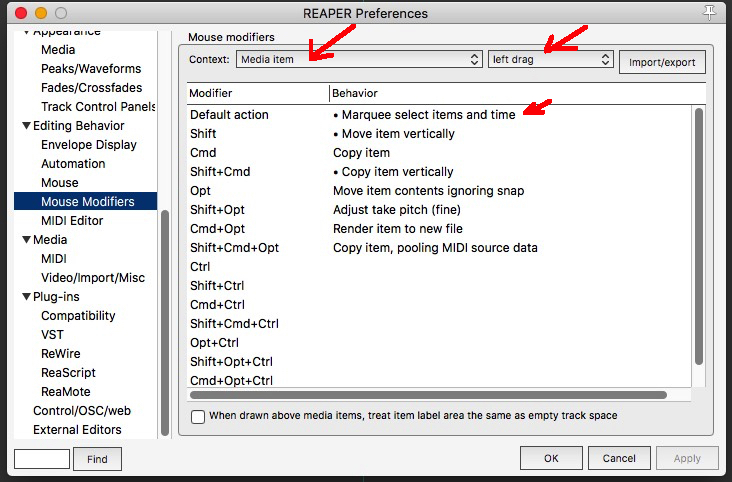The image size is (732, 482).
Task: Confirm with the OK button
Action: (551, 458)
